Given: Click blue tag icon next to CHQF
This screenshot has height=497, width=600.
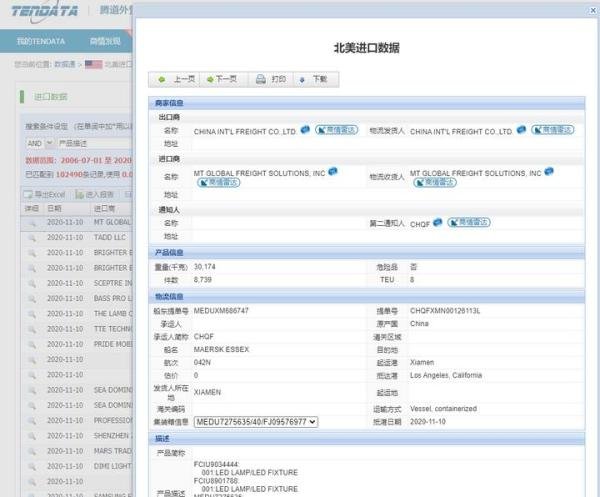Looking at the screenshot, I should pyautogui.click(x=438, y=222).
